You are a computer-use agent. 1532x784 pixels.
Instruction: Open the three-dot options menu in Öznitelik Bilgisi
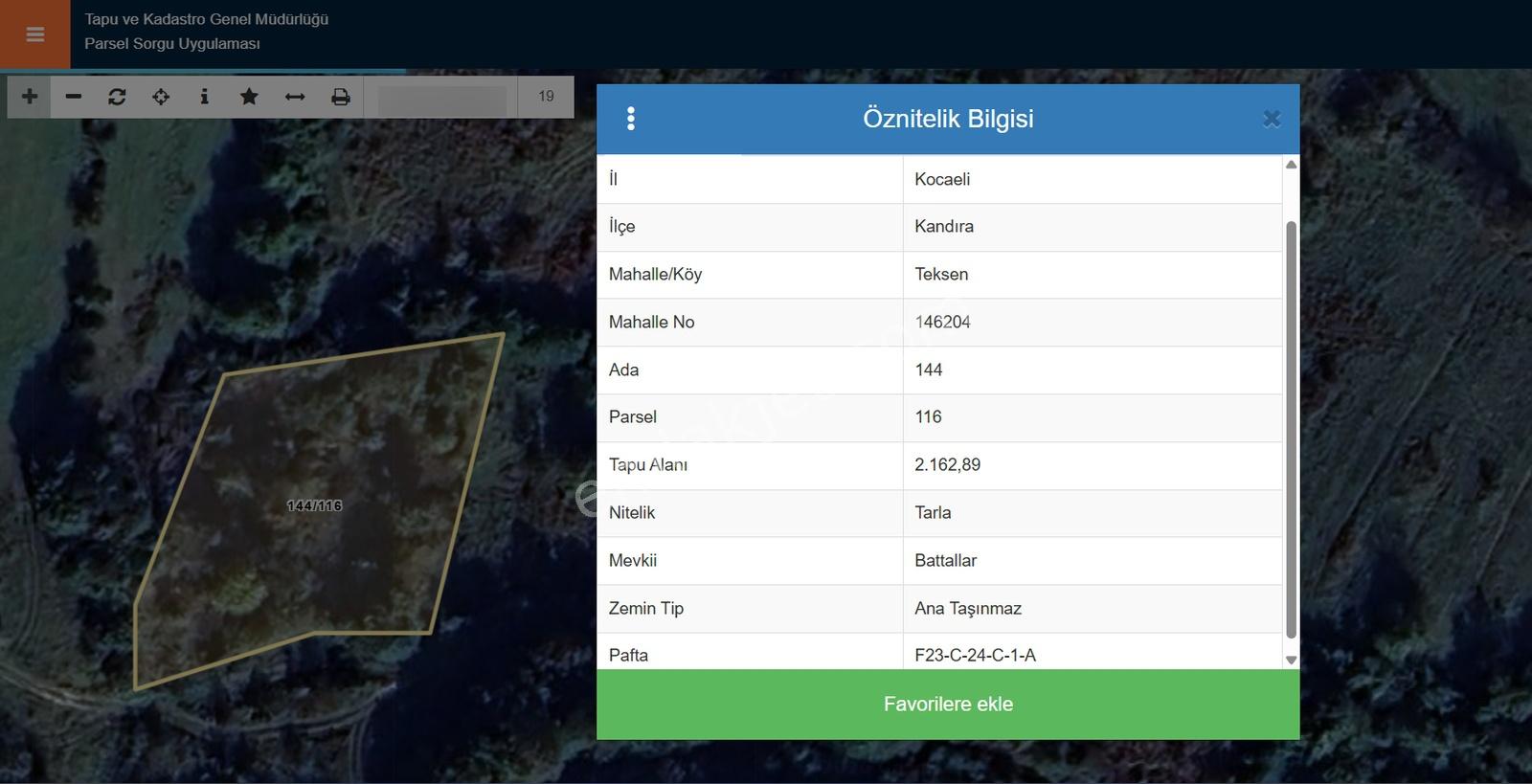[x=630, y=119]
